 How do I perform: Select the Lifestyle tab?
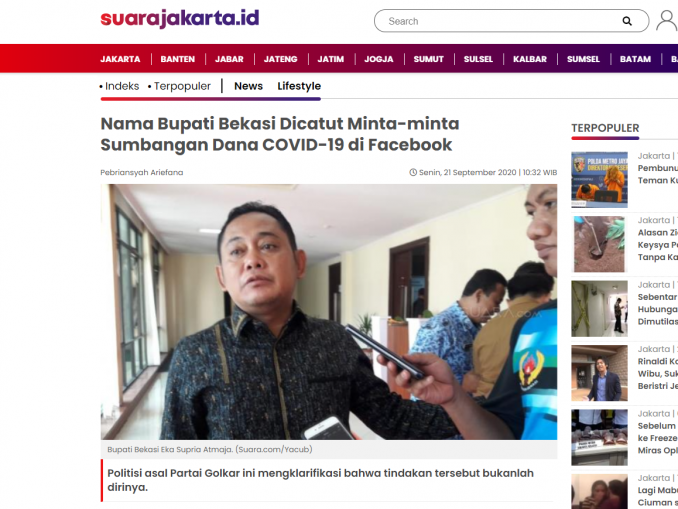pyautogui.click(x=299, y=86)
